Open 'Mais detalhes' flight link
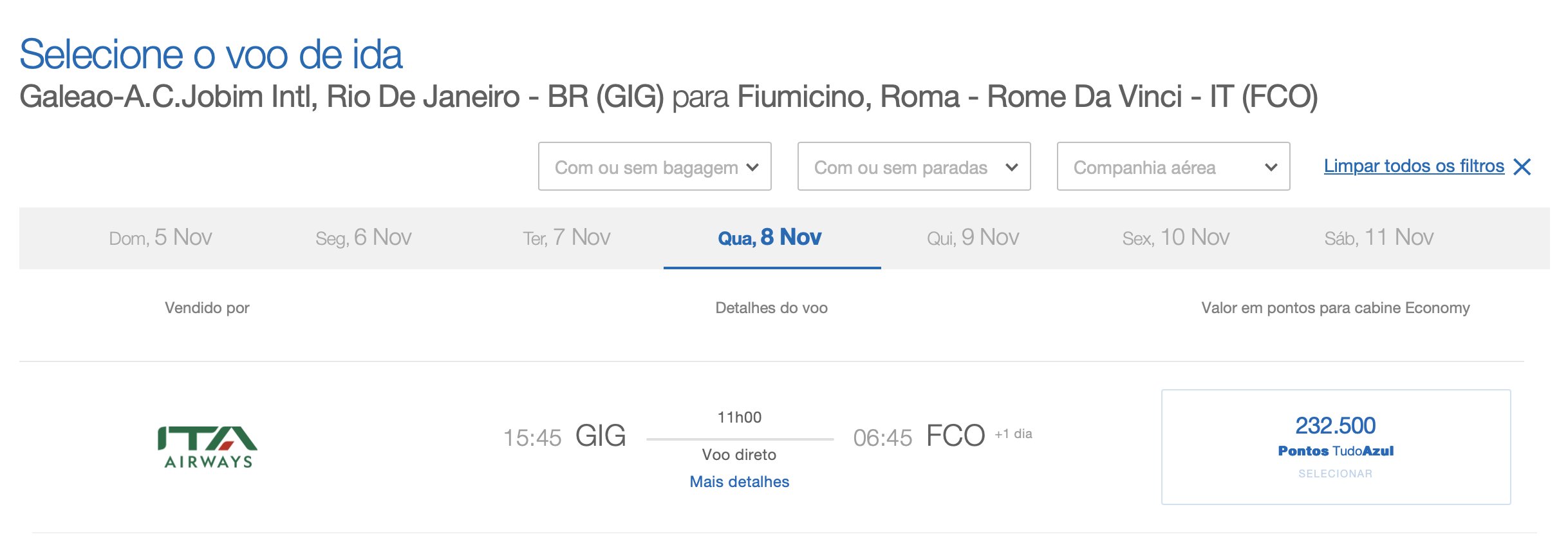The image size is (1568, 536). pos(740,482)
